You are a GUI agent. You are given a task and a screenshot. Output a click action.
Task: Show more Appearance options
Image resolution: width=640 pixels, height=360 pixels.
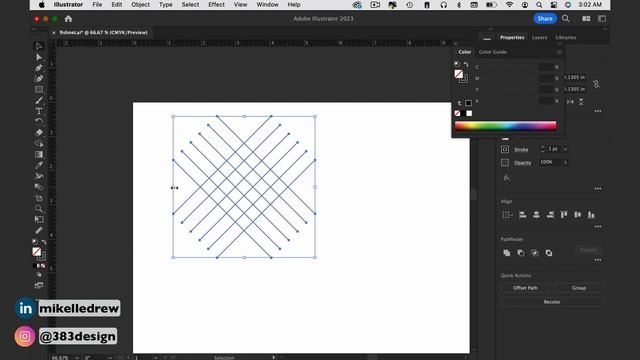(598, 189)
